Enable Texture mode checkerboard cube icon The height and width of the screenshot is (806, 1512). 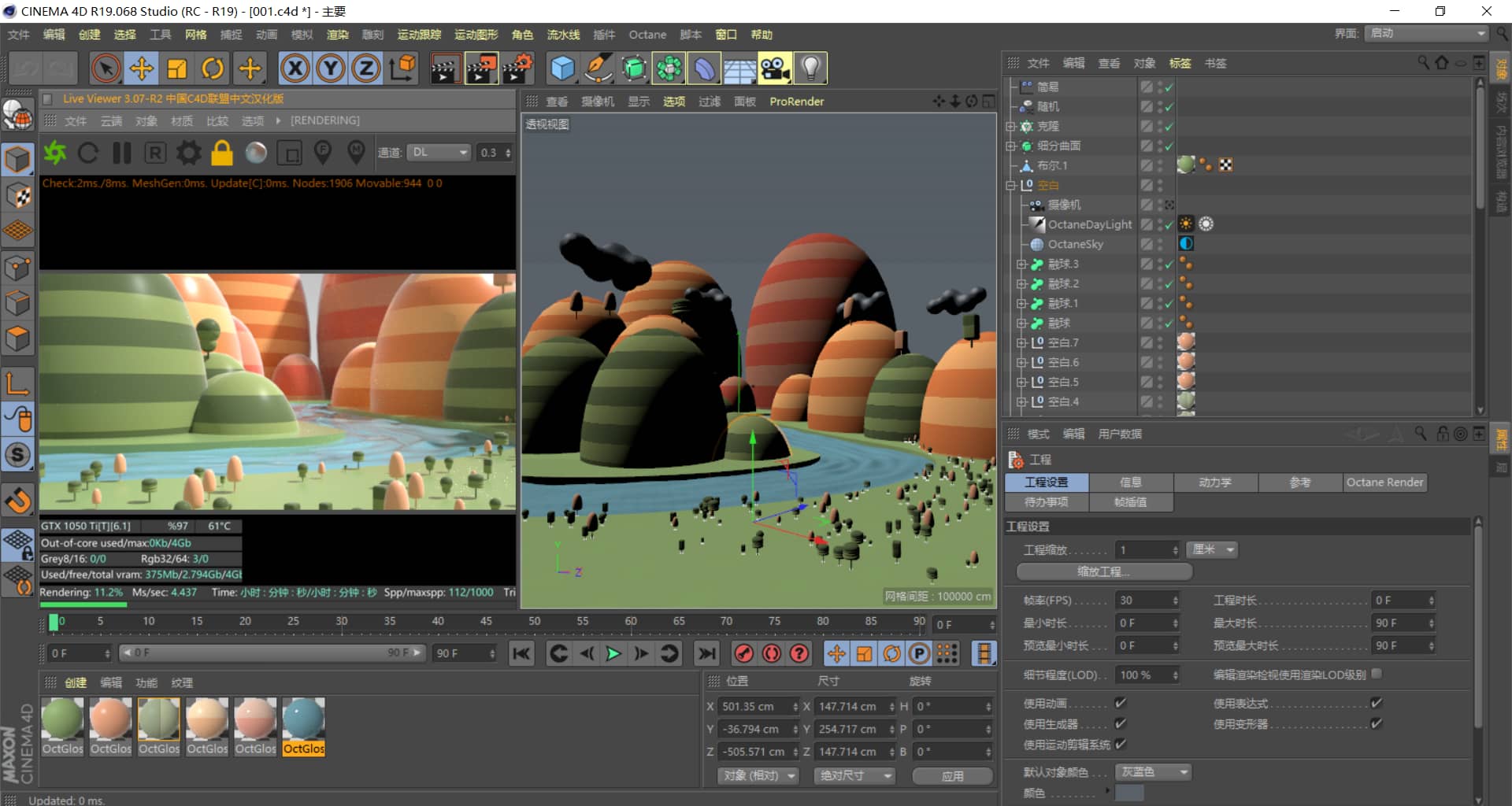click(17, 195)
